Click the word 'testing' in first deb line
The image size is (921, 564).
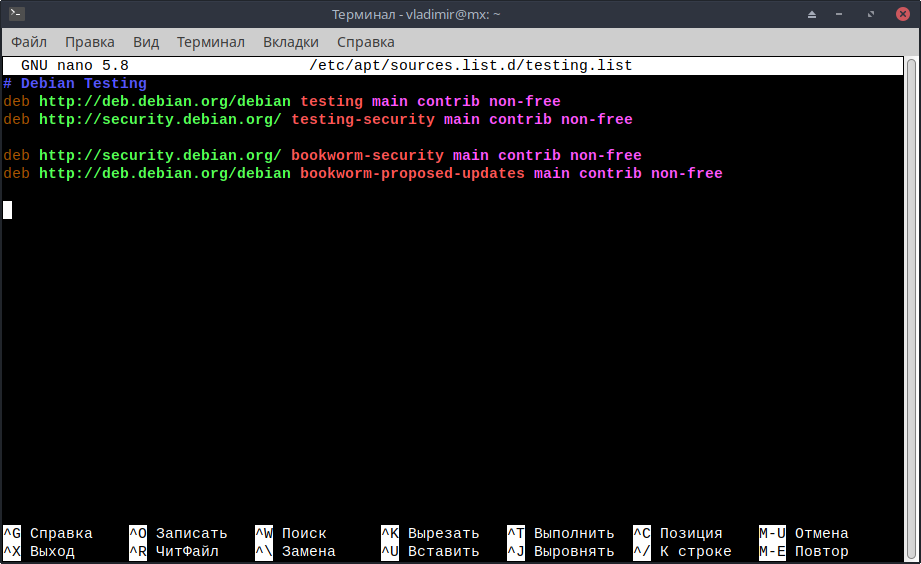pos(331,102)
